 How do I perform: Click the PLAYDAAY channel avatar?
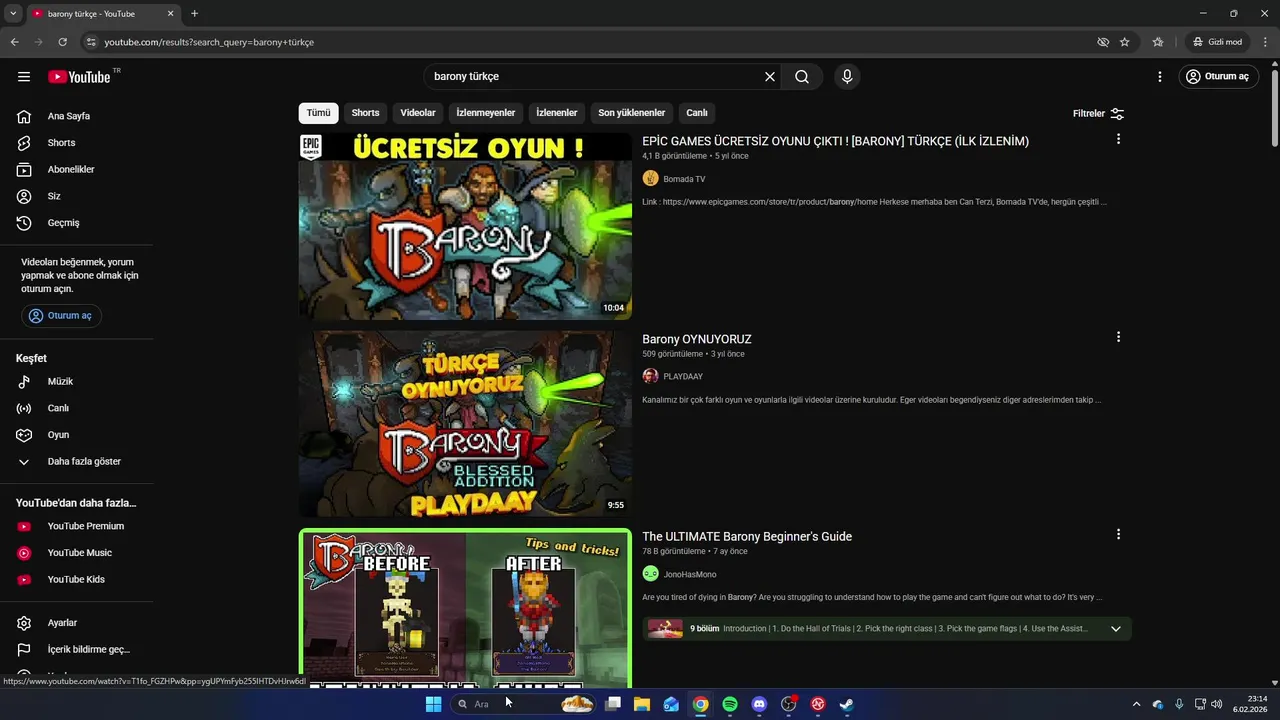click(650, 376)
